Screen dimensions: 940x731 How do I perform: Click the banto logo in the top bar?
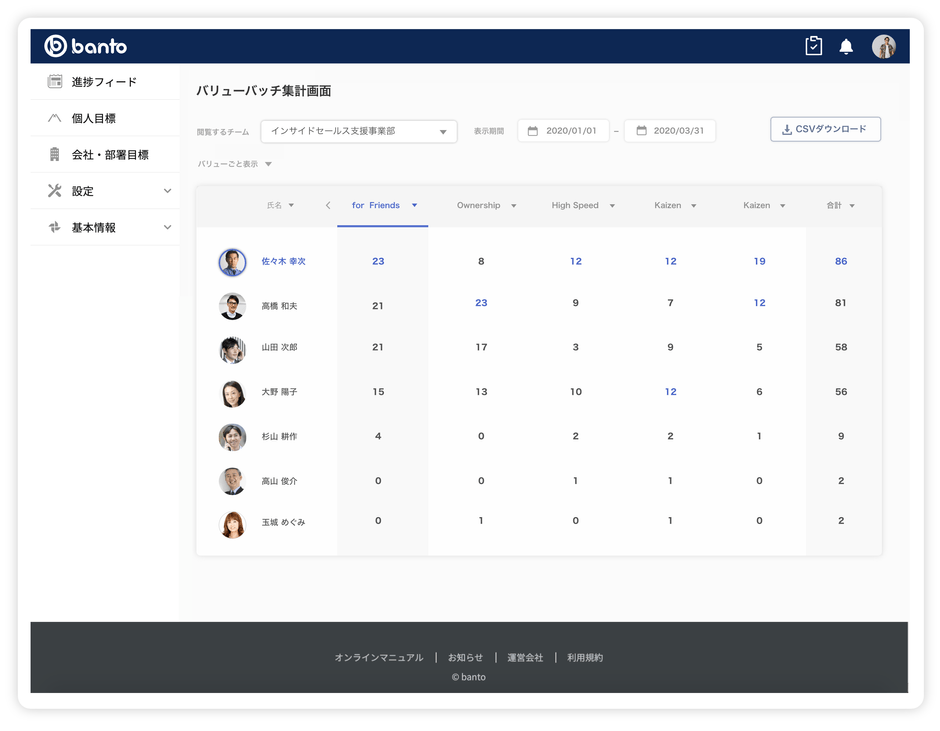pyautogui.click(x=88, y=45)
